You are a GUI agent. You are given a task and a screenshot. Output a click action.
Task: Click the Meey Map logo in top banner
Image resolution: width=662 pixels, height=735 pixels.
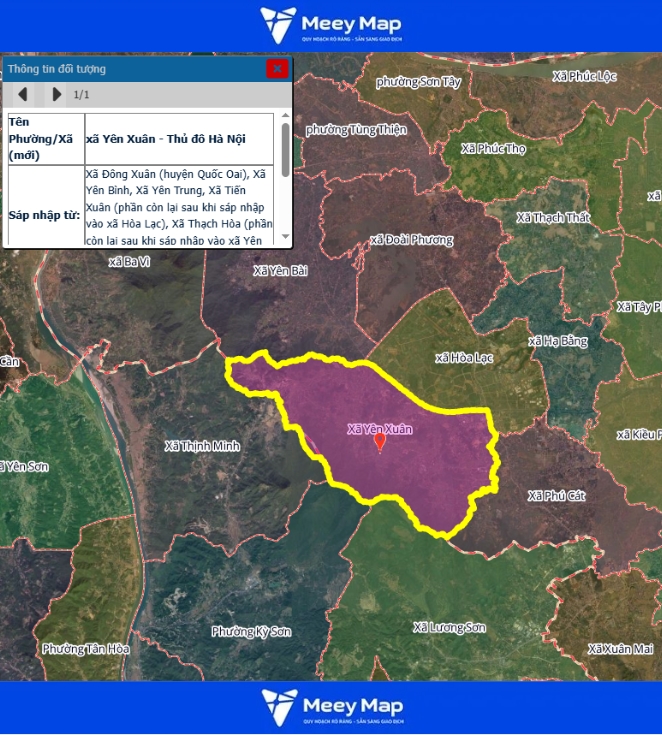pyautogui.click(x=331, y=26)
